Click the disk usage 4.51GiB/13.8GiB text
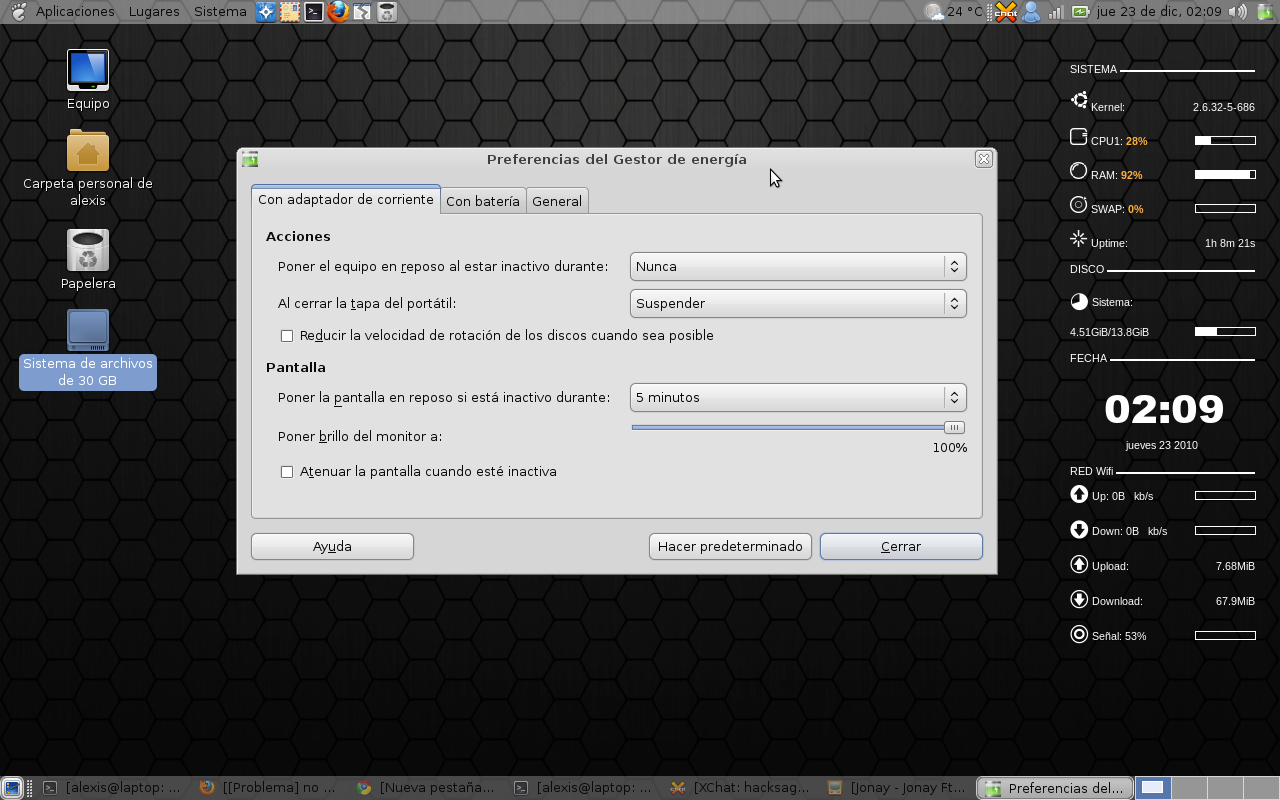The image size is (1280, 800). pos(1109,332)
